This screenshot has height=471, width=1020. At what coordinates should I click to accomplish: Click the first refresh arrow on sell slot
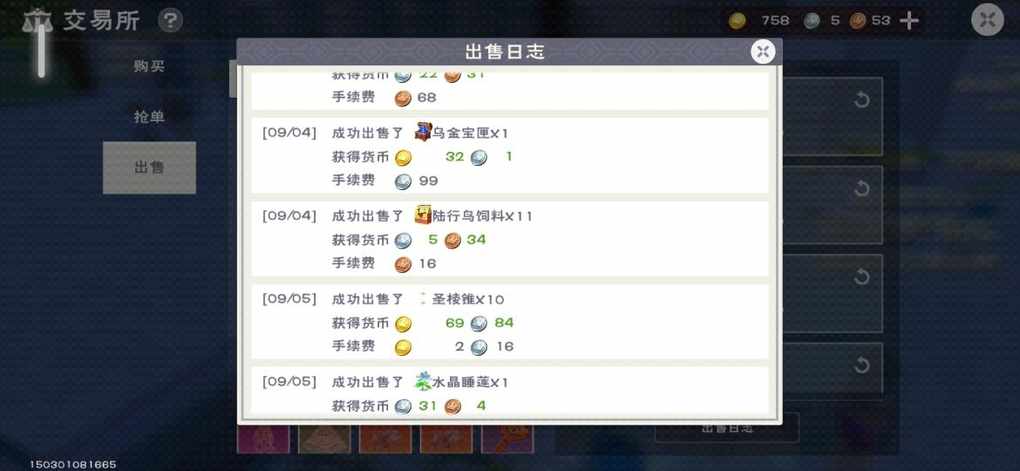[x=861, y=100]
